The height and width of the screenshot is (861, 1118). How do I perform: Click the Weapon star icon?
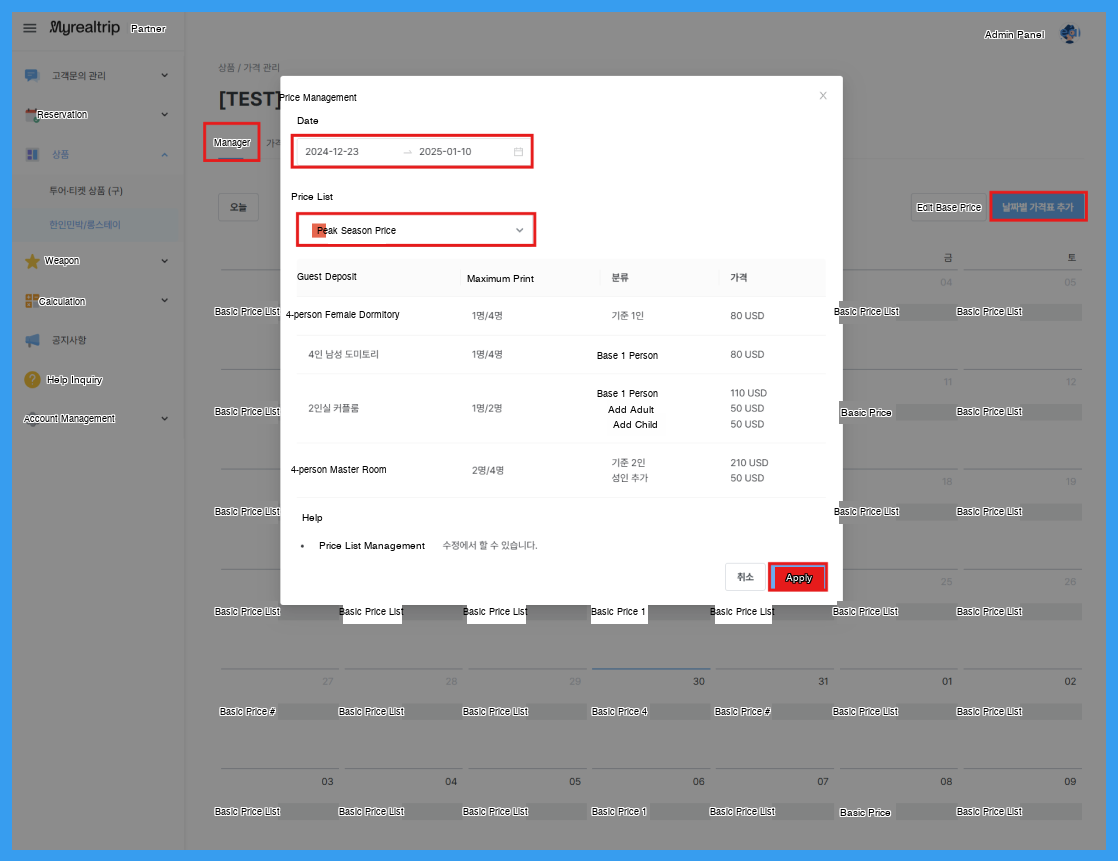[32, 261]
